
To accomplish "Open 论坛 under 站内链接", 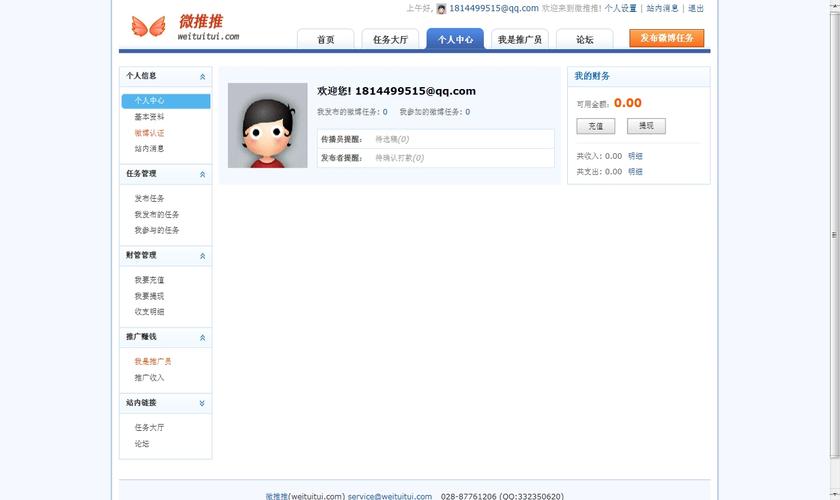I will pos(142,443).
